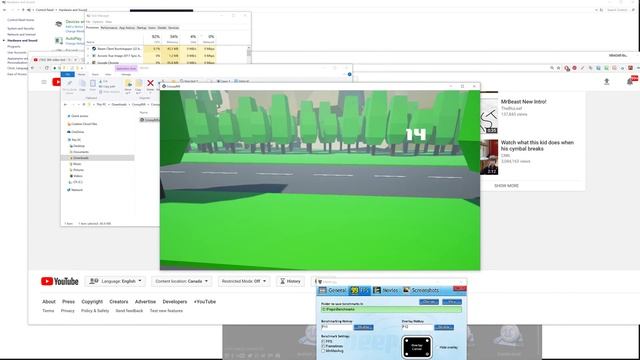Select Documents in Explorer tree
Image resolution: width=640 pixels, height=360 pixels.
(x=81, y=152)
